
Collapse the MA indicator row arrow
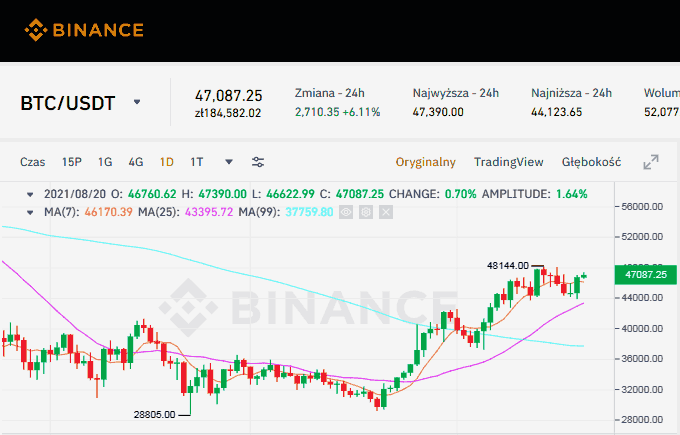pos(30,213)
